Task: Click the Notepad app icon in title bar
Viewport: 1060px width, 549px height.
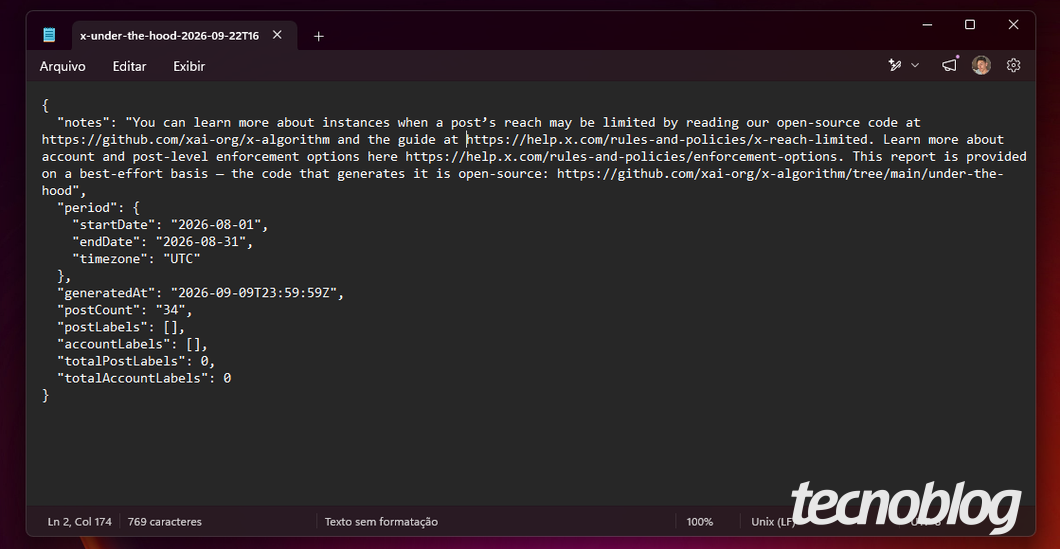Action: pyautogui.click(x=49, y=35)
